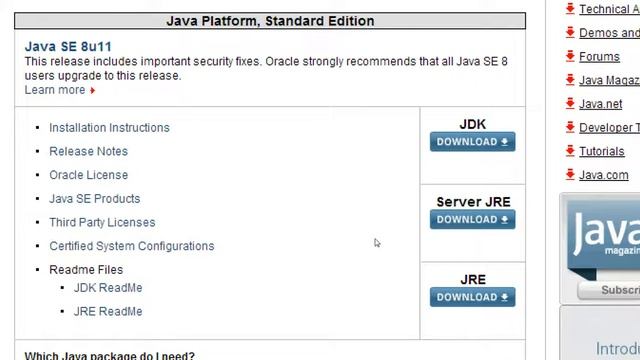Viewport: 640px width, 360px height.
Task: Open Certified System Configurations link
Action: click(132, 246)
